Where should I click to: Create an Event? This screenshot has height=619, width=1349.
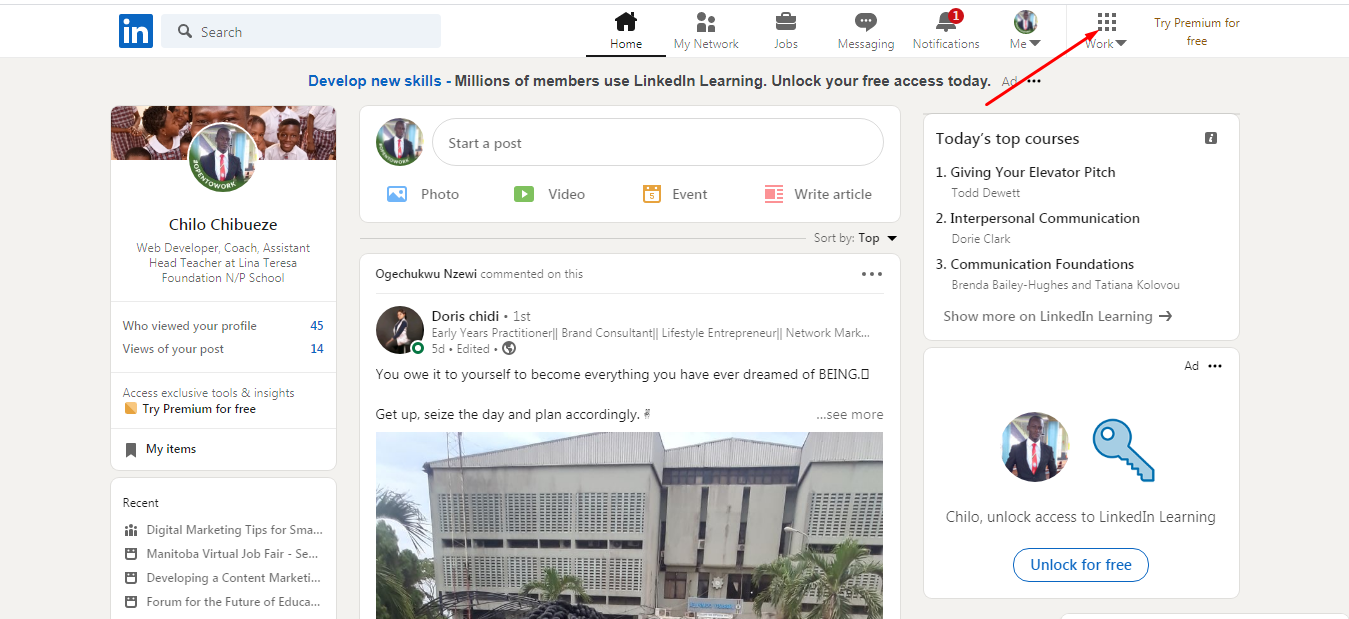675,194
